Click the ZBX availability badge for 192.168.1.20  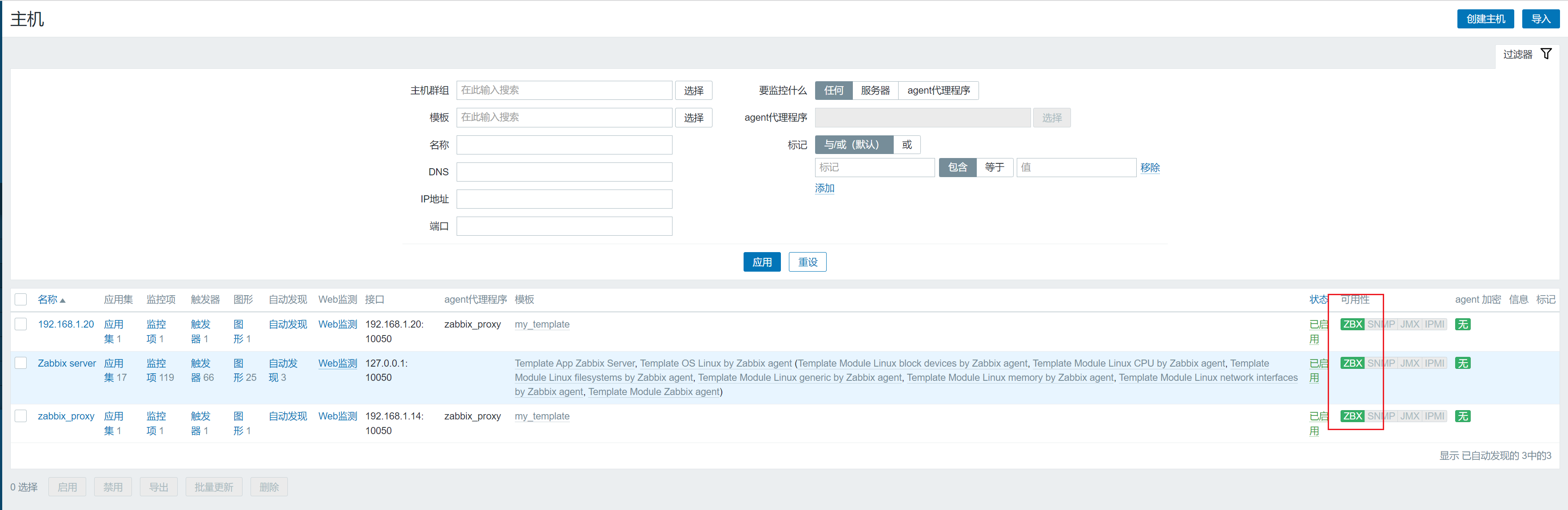(x=1353, y=324)
